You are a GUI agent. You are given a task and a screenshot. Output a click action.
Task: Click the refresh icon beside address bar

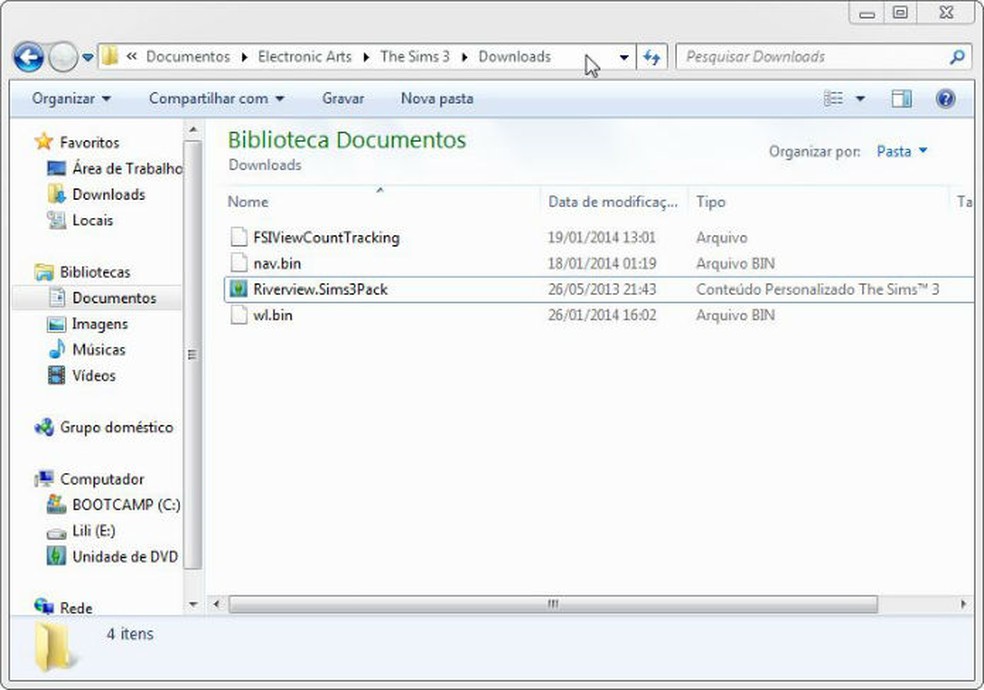click(652, 57)
